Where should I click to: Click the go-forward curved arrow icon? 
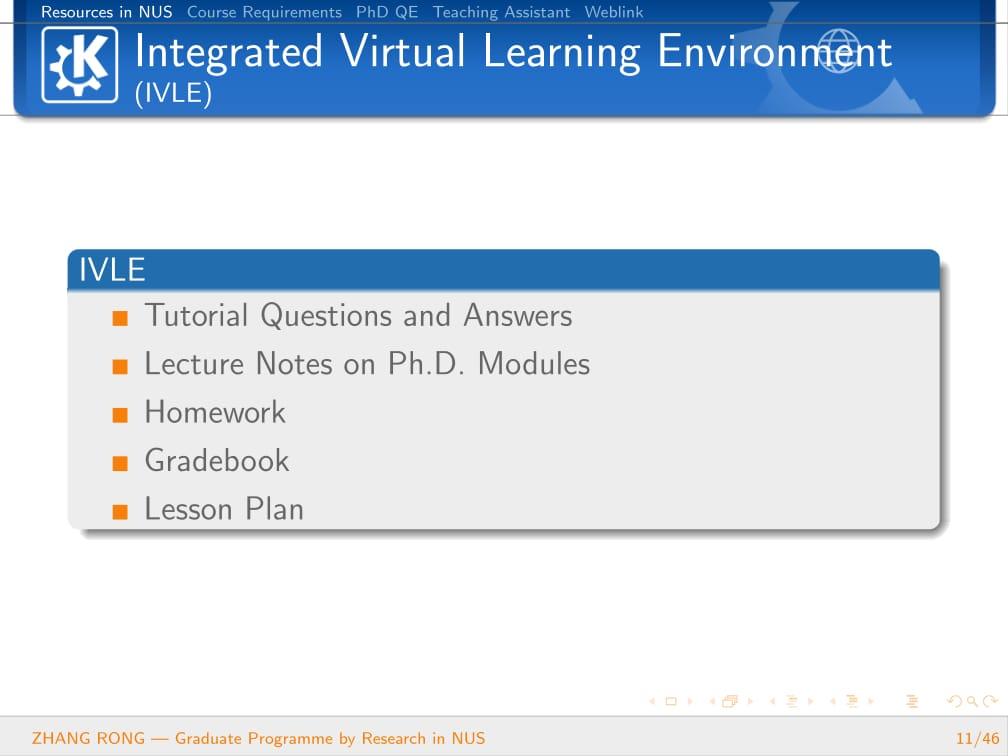[991, 701]
